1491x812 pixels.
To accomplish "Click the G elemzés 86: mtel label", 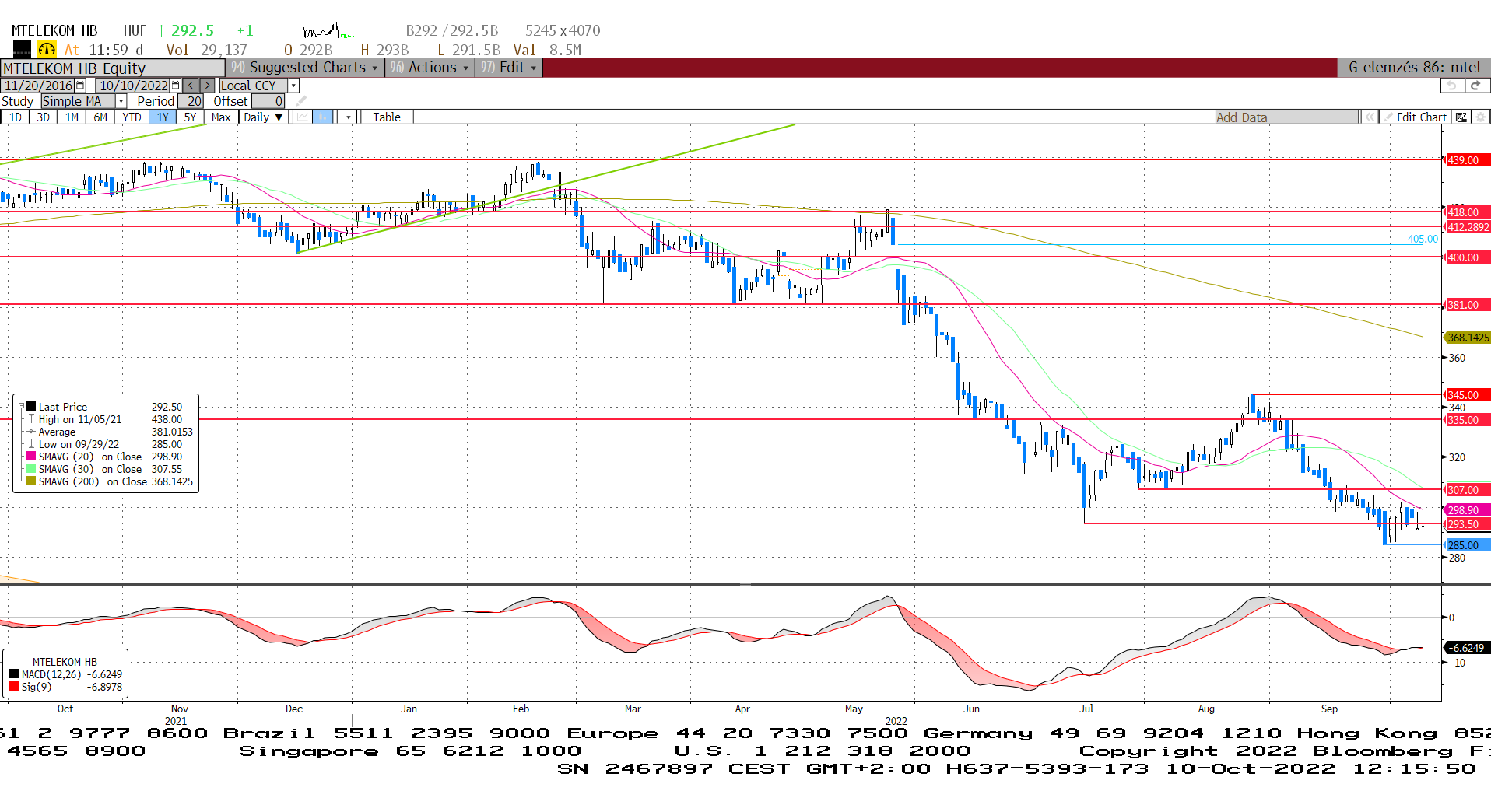I will (x=1414, y=68).
